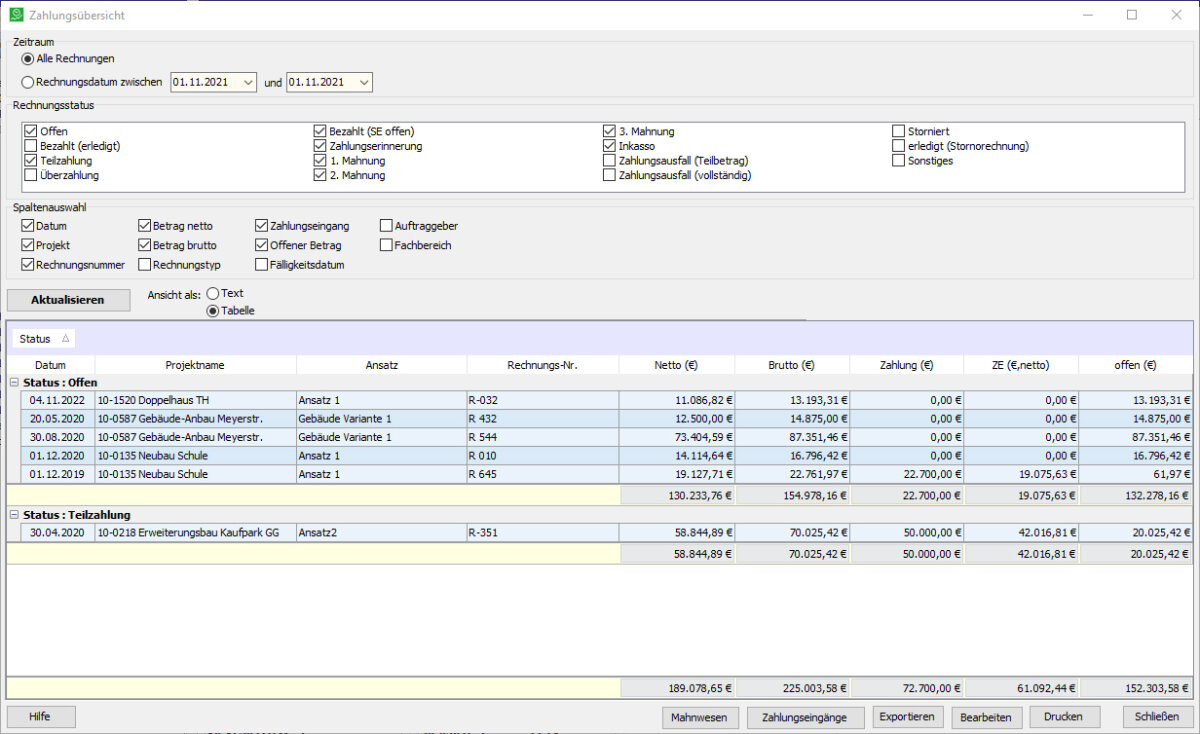Select the Tabelle view option
The height and width of the screenshot is (734, 1200).
[x=212, y=310]
